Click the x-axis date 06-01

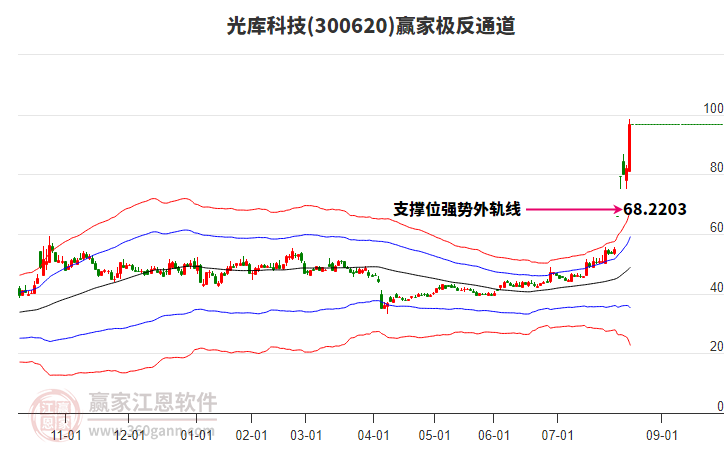tap(494, 435)
